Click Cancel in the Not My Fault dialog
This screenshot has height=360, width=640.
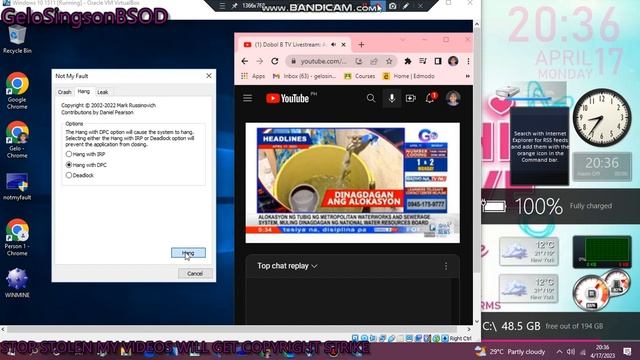tap(195, 273)
